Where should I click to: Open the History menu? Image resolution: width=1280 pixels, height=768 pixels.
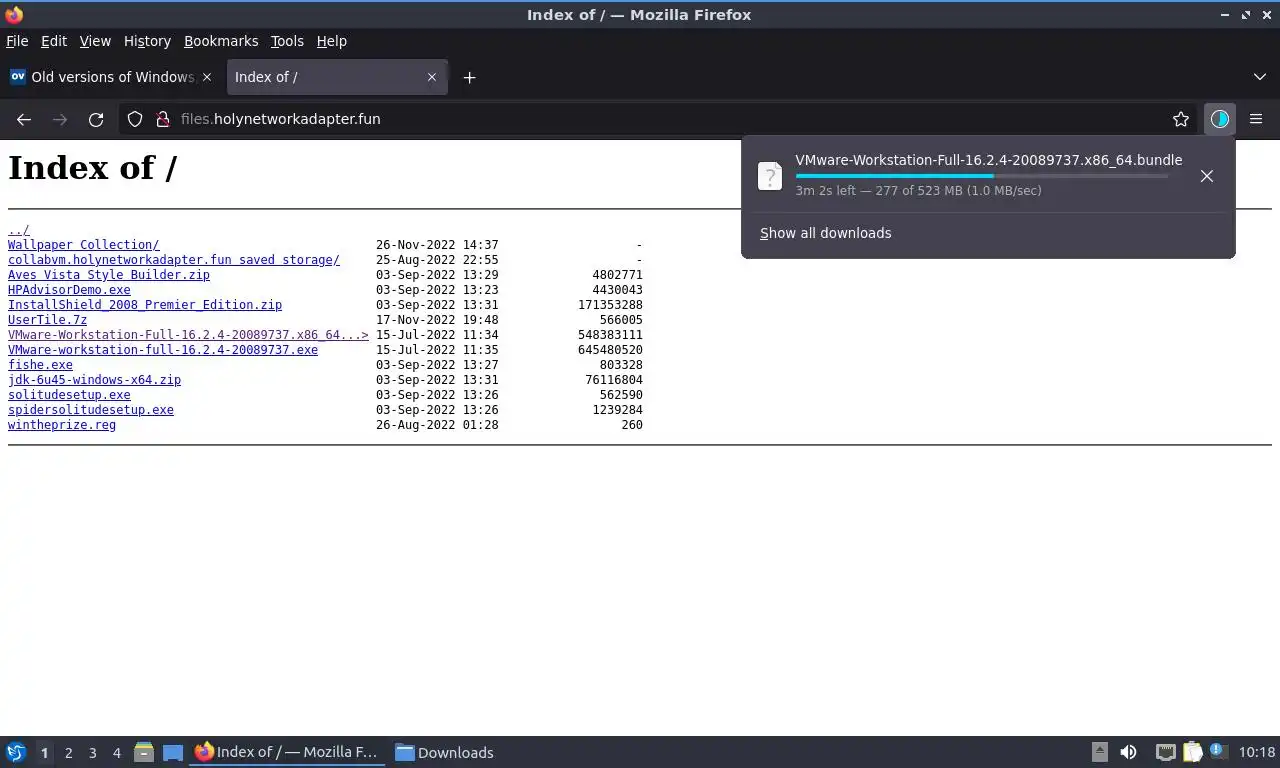[147, 41]
